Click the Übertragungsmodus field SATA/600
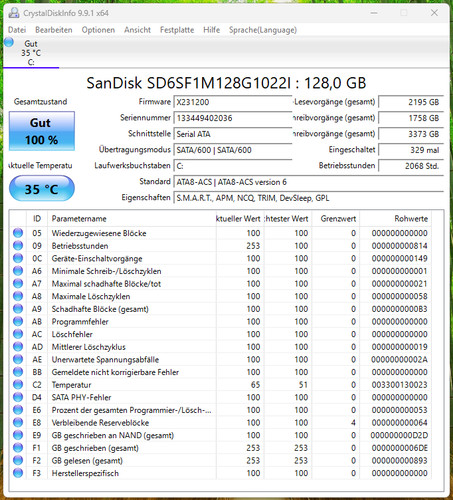This screenshot has height=500, width=453. click(233, 150)
